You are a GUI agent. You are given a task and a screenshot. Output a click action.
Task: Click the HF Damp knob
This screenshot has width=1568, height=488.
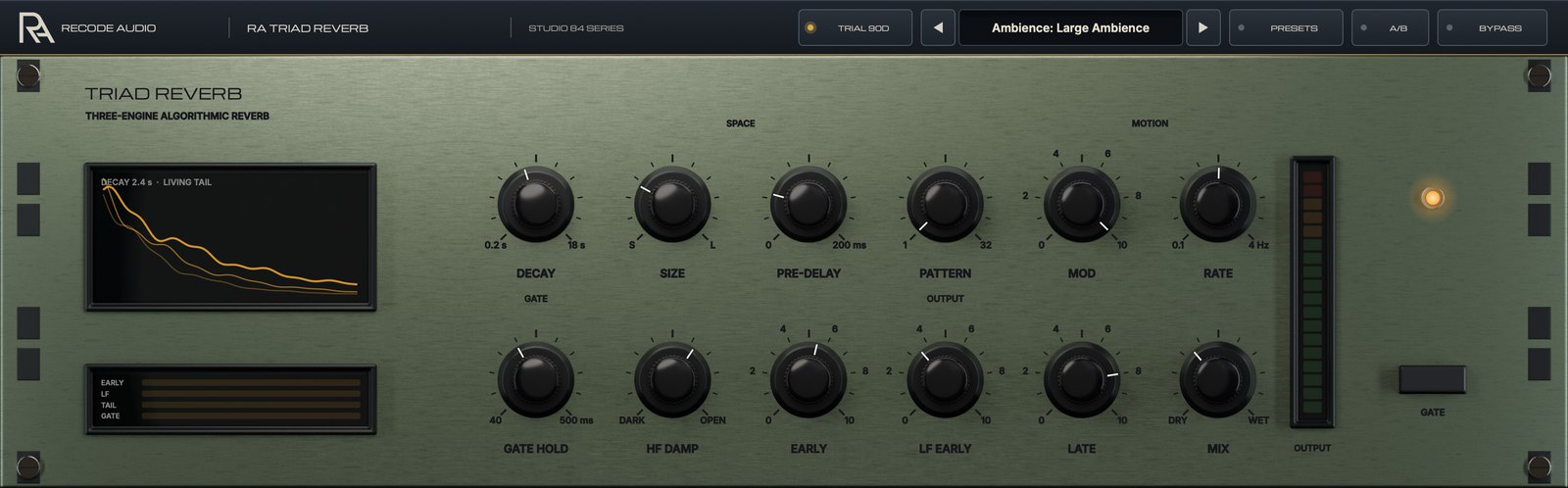(672, 379)
